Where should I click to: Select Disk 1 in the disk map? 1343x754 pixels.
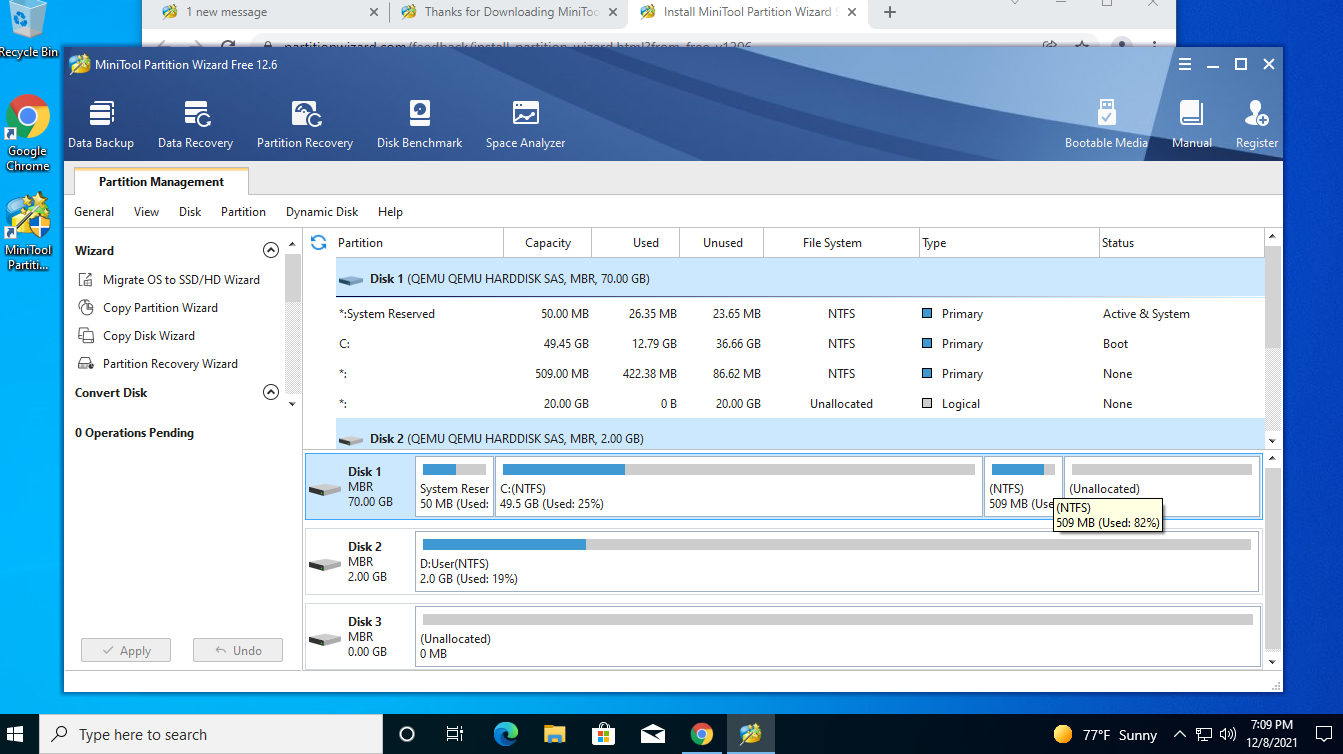(360, 486)
